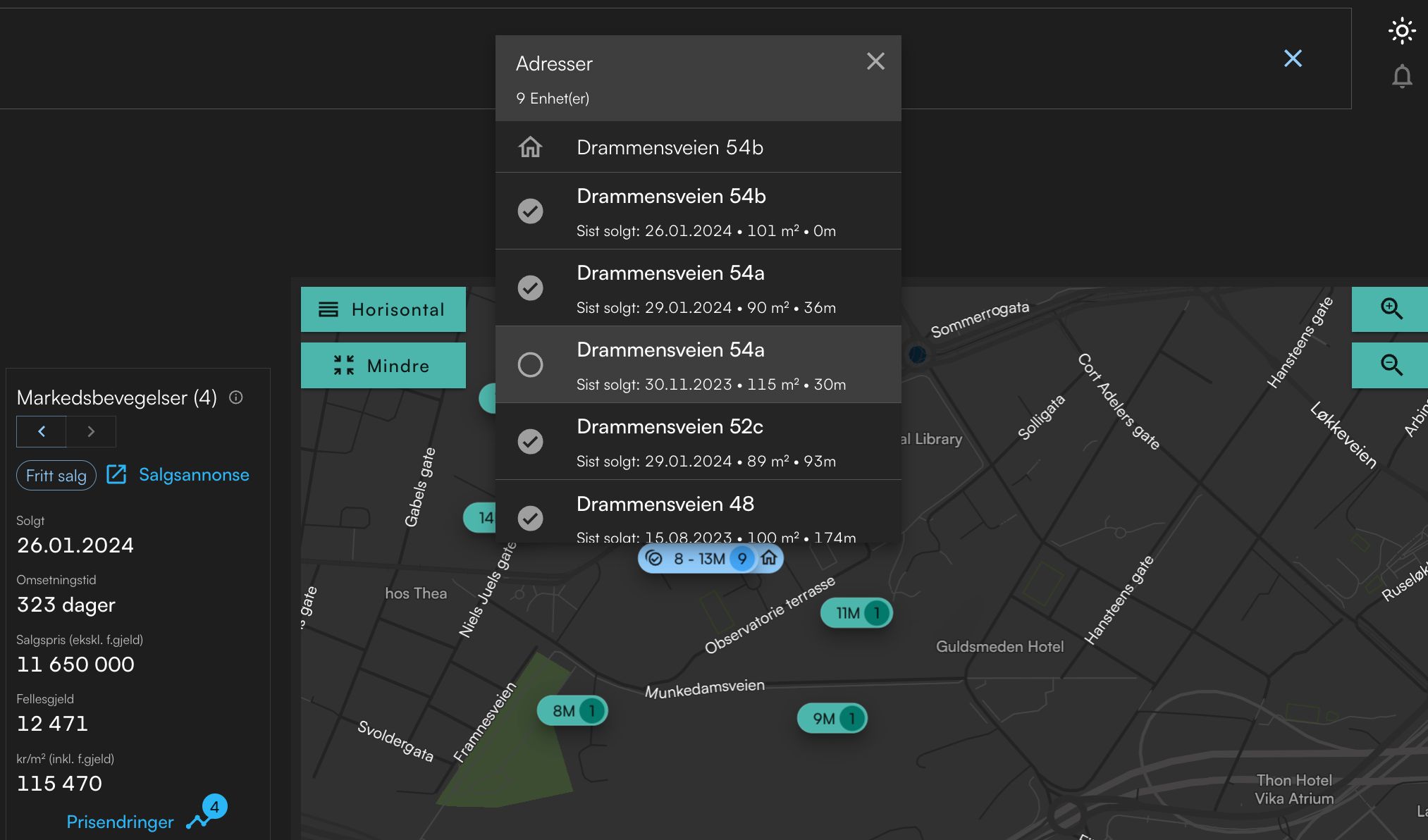This screenshot has height=840, width=1428.
Task: Switch layout with the Horisontal button
Action: coord(383,309)
